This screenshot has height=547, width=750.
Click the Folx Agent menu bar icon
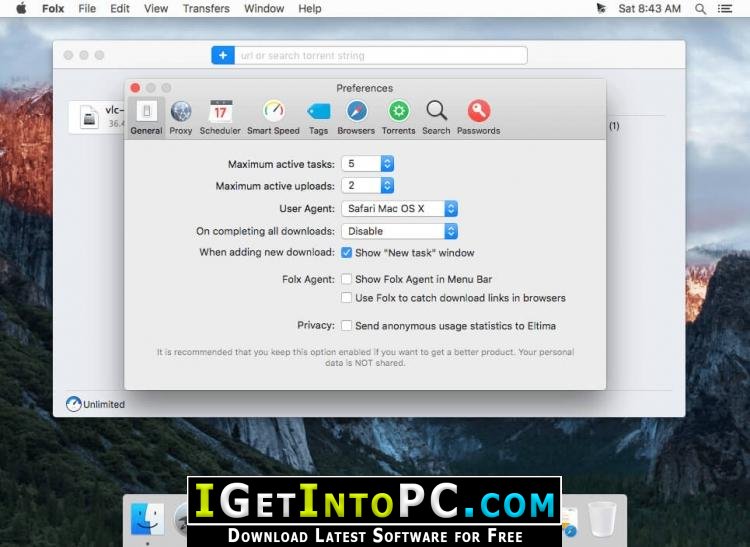coord(601,9)
